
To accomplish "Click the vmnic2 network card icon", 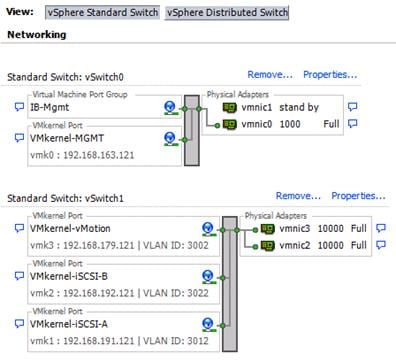I will [x=268, y=246].
